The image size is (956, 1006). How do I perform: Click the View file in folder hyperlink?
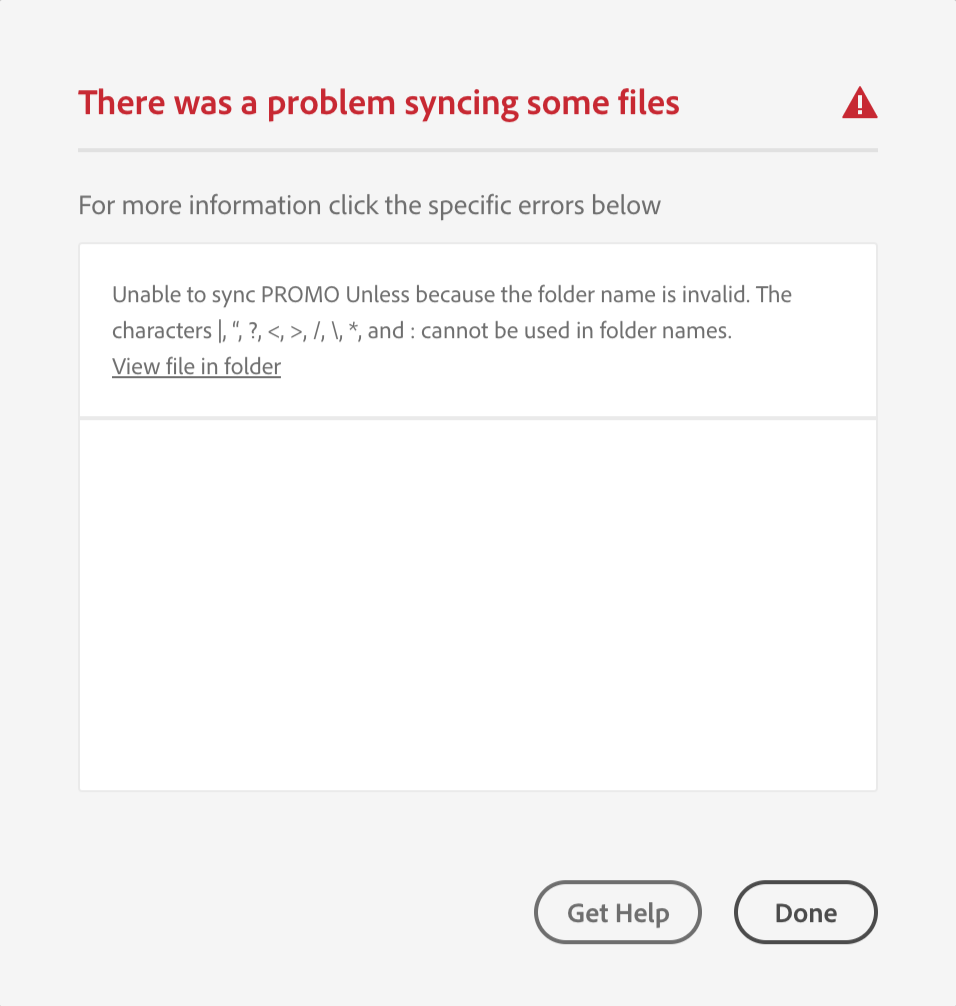pyautogui.click(x=196, y=366)
